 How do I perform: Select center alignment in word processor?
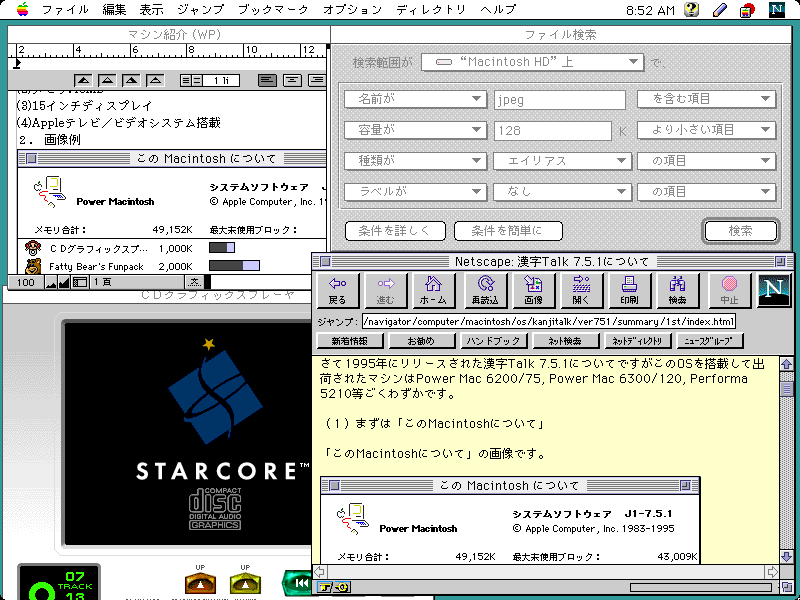(292, 80)
